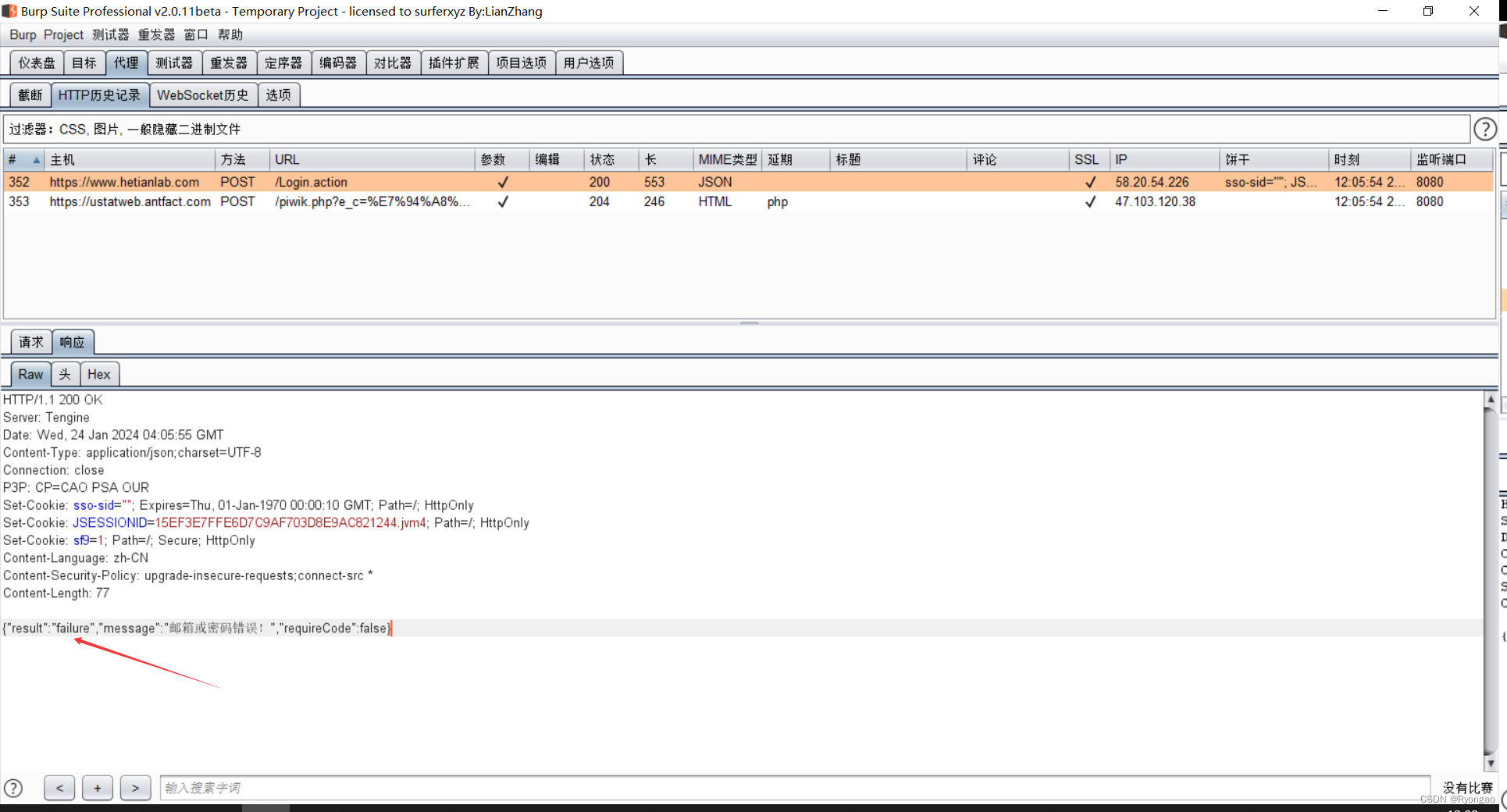Open the 用户选项 tab
Screen dimensions: 1507x812
[x=589, y=62]
